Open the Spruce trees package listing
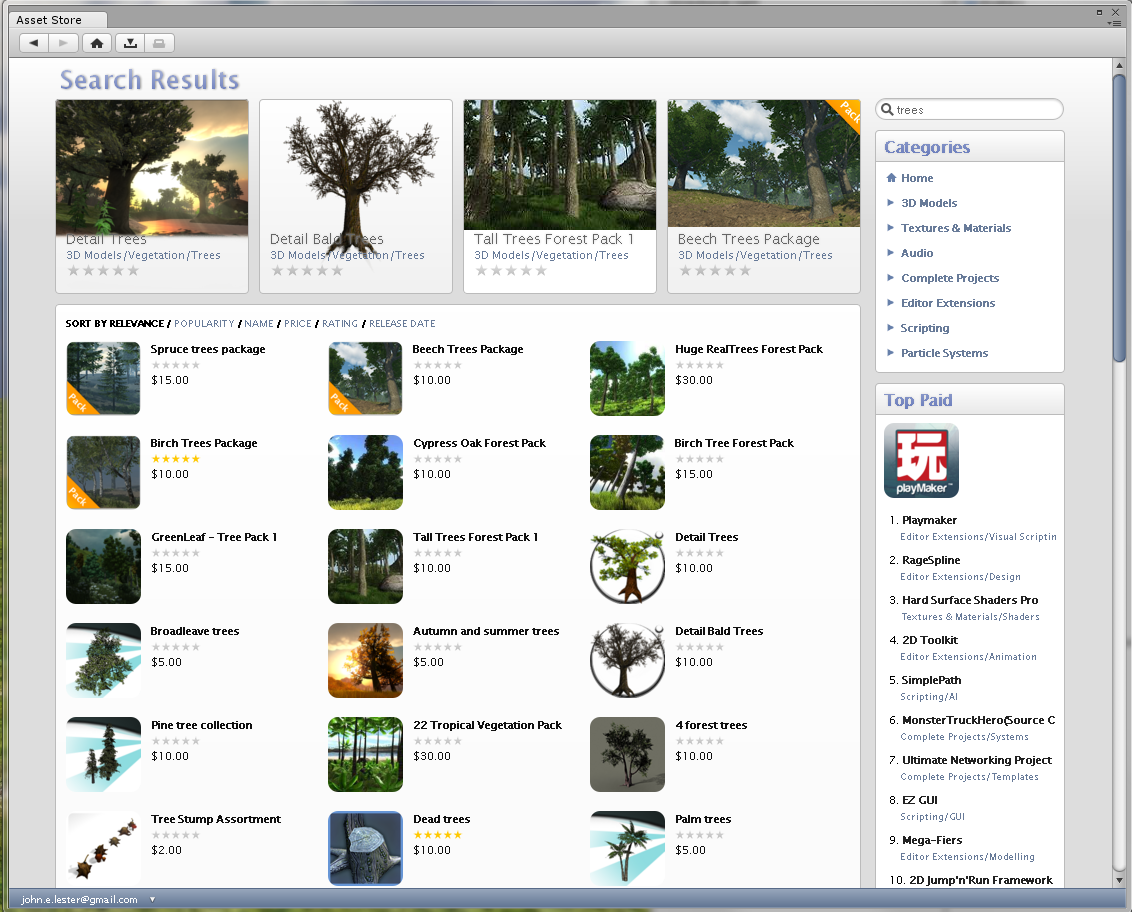1132x912 pixels. 208,350
